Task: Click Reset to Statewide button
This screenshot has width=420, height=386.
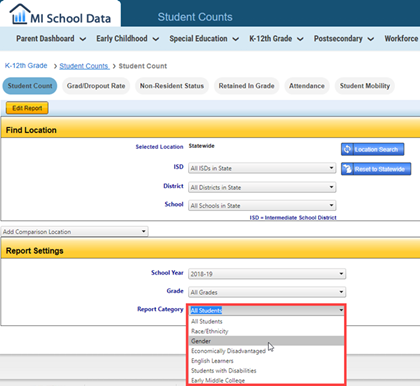Action: 376,169
